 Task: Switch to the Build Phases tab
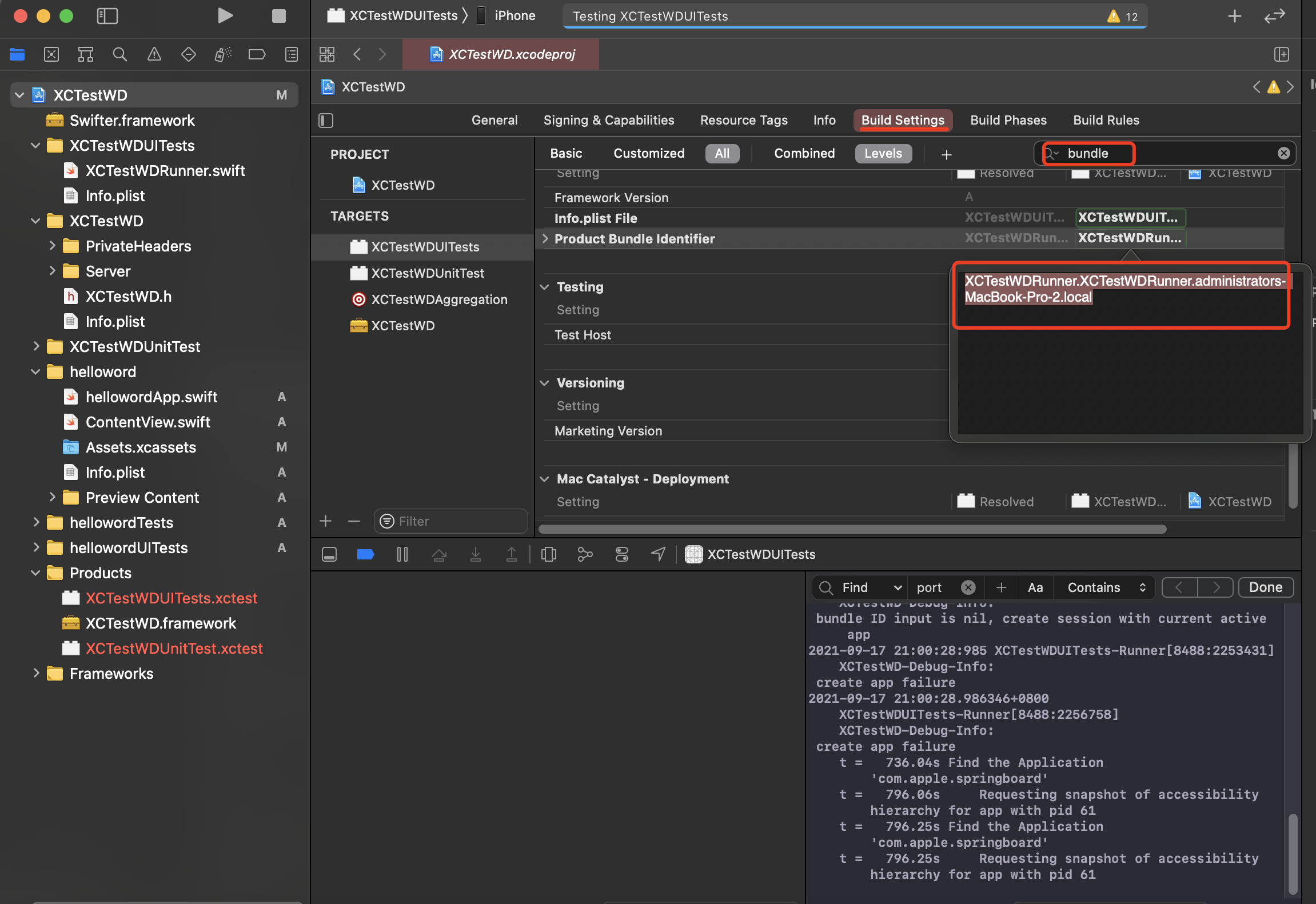(1008, 120)
